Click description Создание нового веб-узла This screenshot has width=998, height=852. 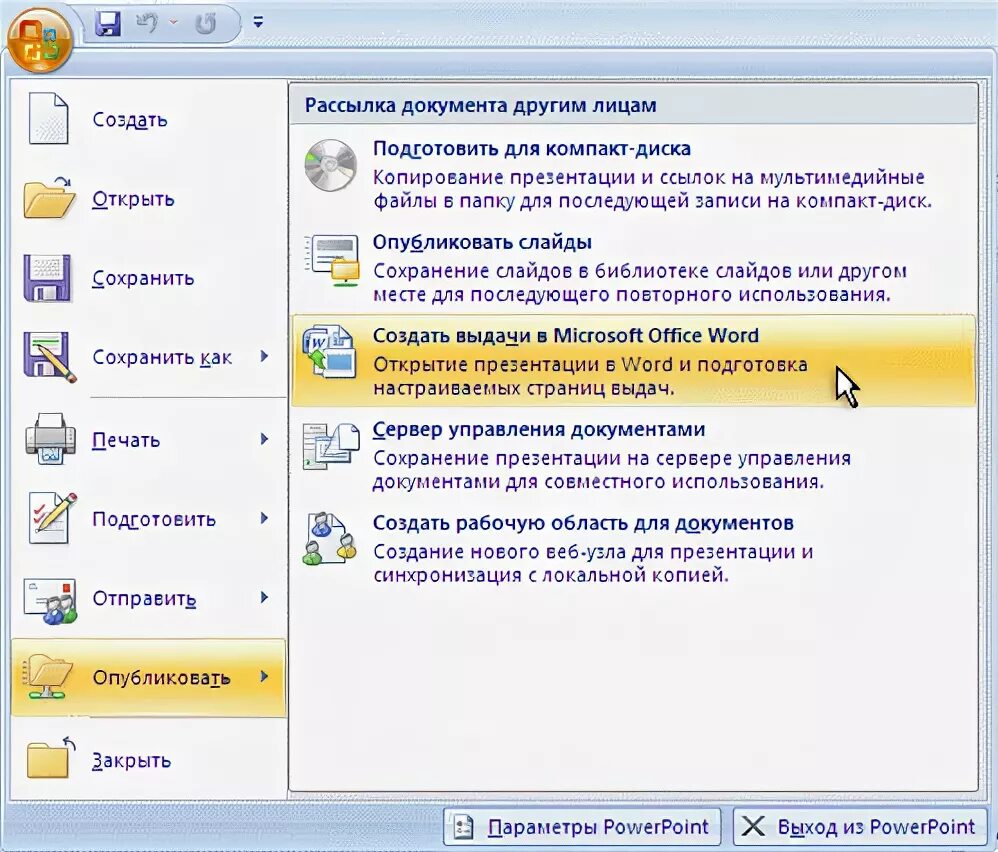[x=593, y=563]
